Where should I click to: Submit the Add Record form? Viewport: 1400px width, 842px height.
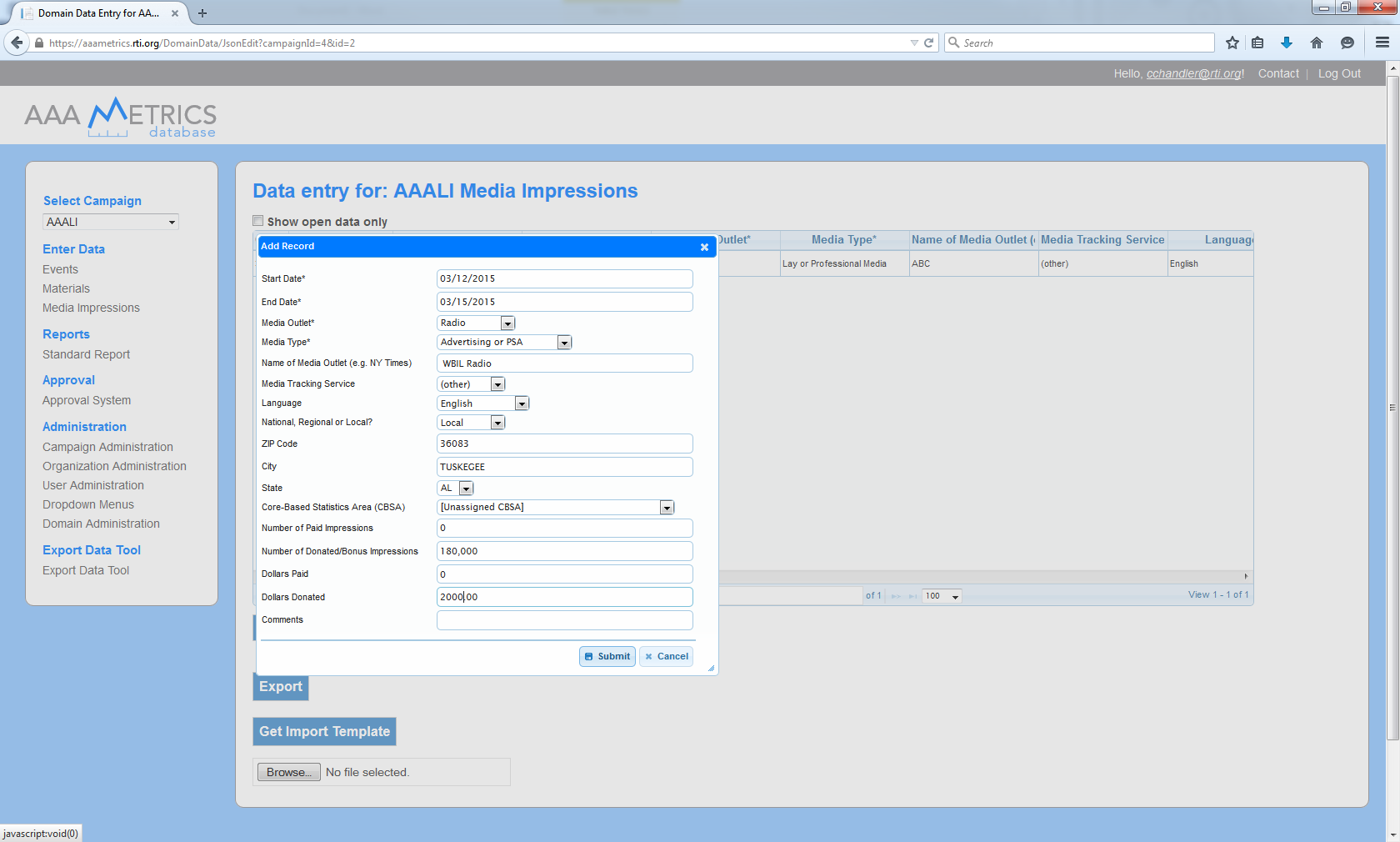click(x=607, y=657)
